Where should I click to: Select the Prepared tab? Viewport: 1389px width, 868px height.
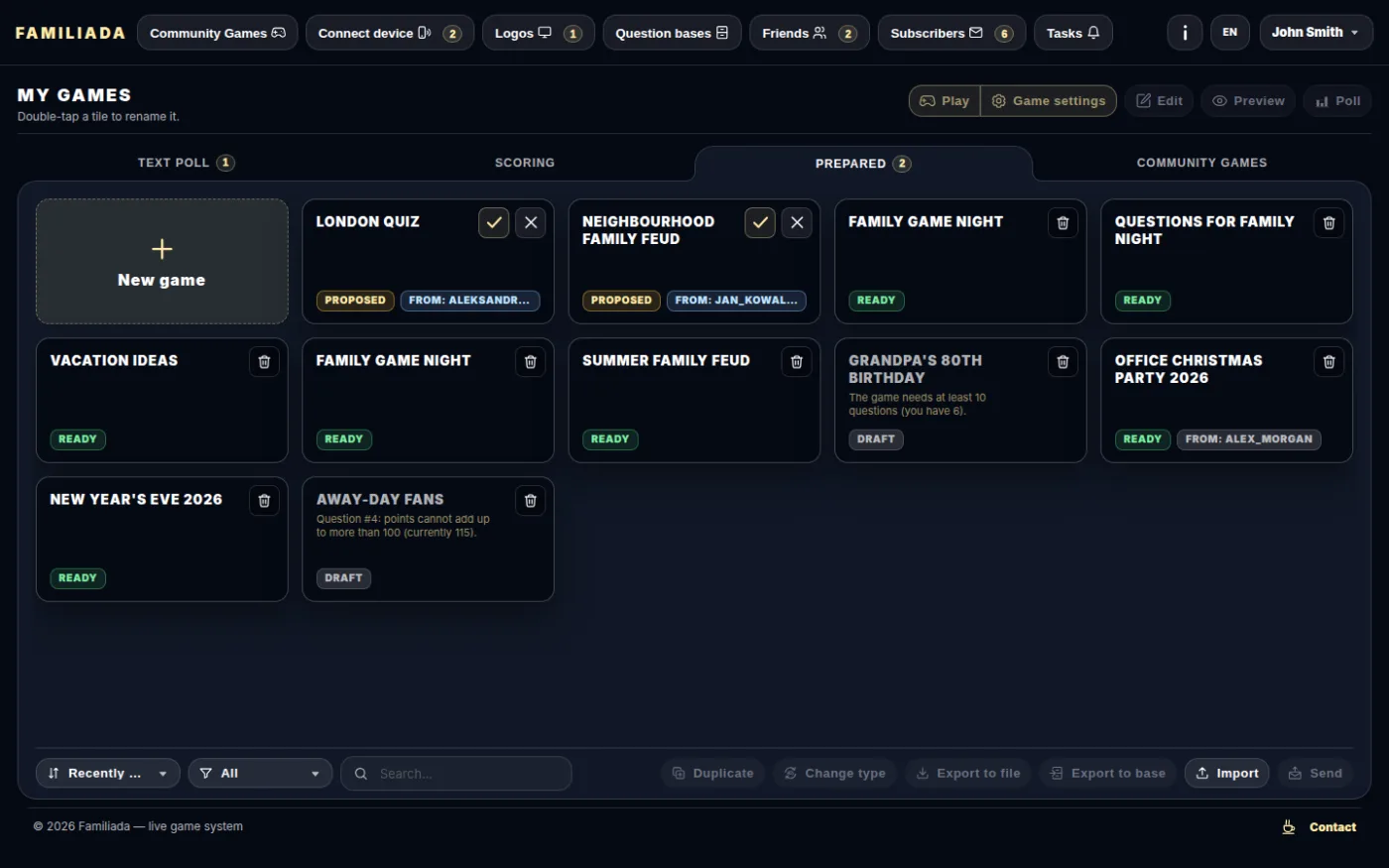(863, 164)
